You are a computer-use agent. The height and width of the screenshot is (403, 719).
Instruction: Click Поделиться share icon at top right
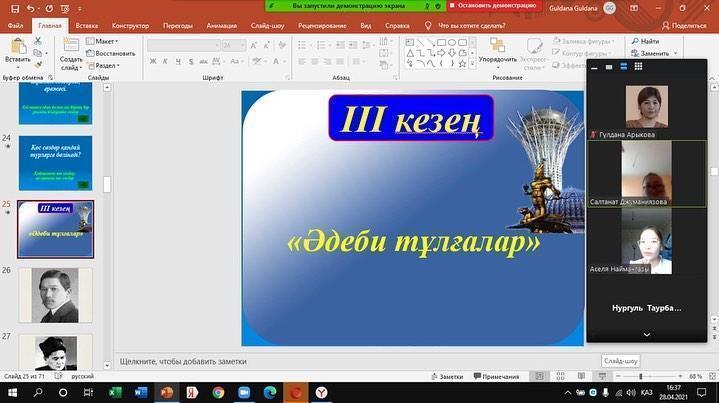pyautogui.click(x=683, y=25)
